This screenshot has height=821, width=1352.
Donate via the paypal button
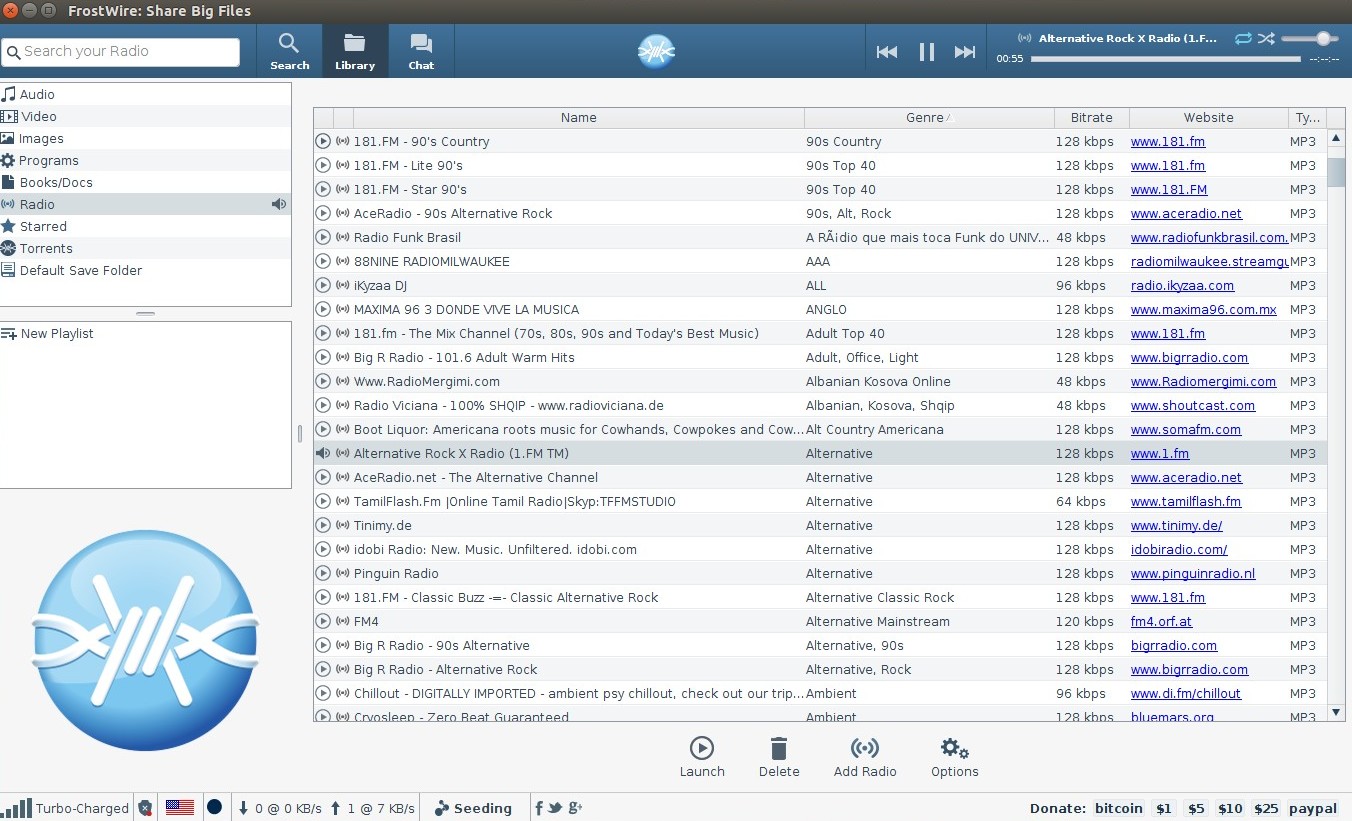click(x=1313, y=808)
